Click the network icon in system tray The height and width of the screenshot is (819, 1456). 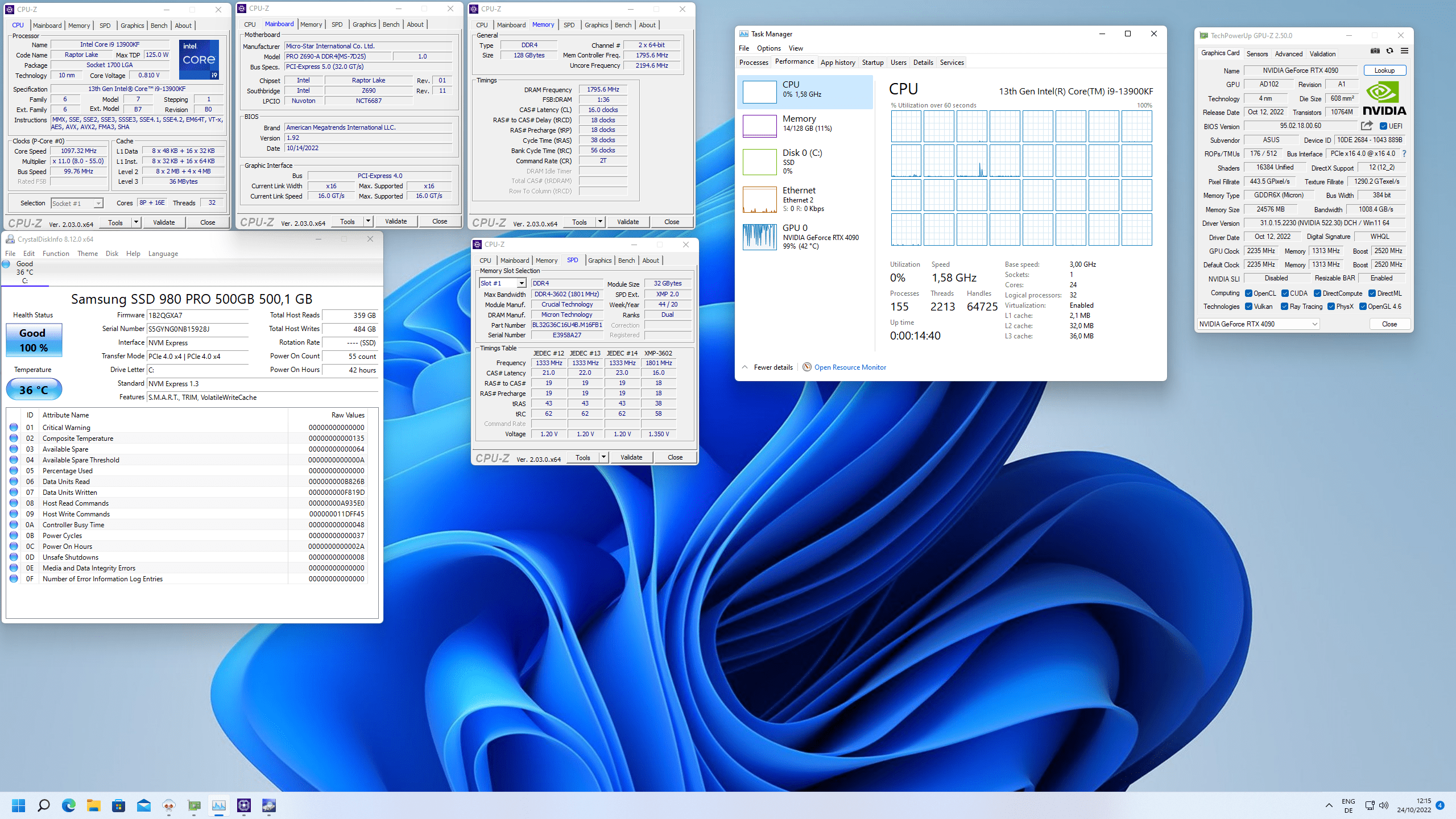pyautogui.click(x=1370, y=805)
